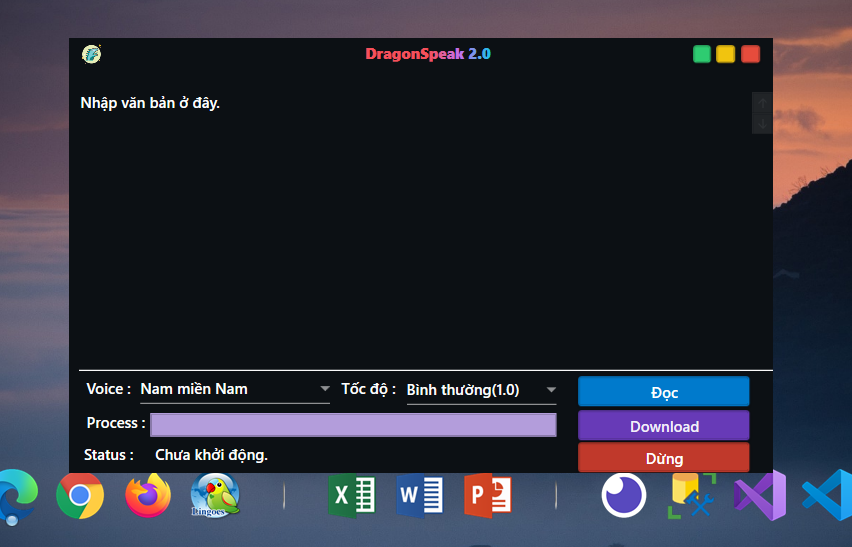Click the DragonSpeak feather logo icon
The height and width of the screenshot is (547, 852).
coord(91,54)
